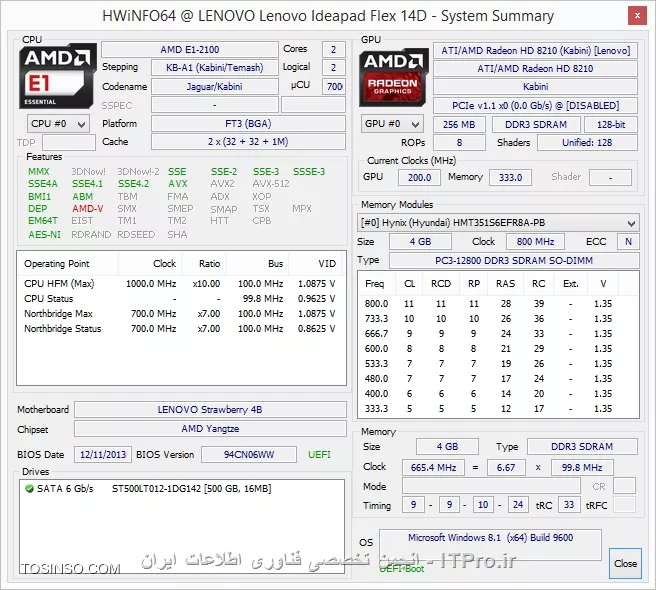Image resolution: width=656 pixels, height=590 pixels.
Task: Click the AVX feature flag
Action: point(178,184)
